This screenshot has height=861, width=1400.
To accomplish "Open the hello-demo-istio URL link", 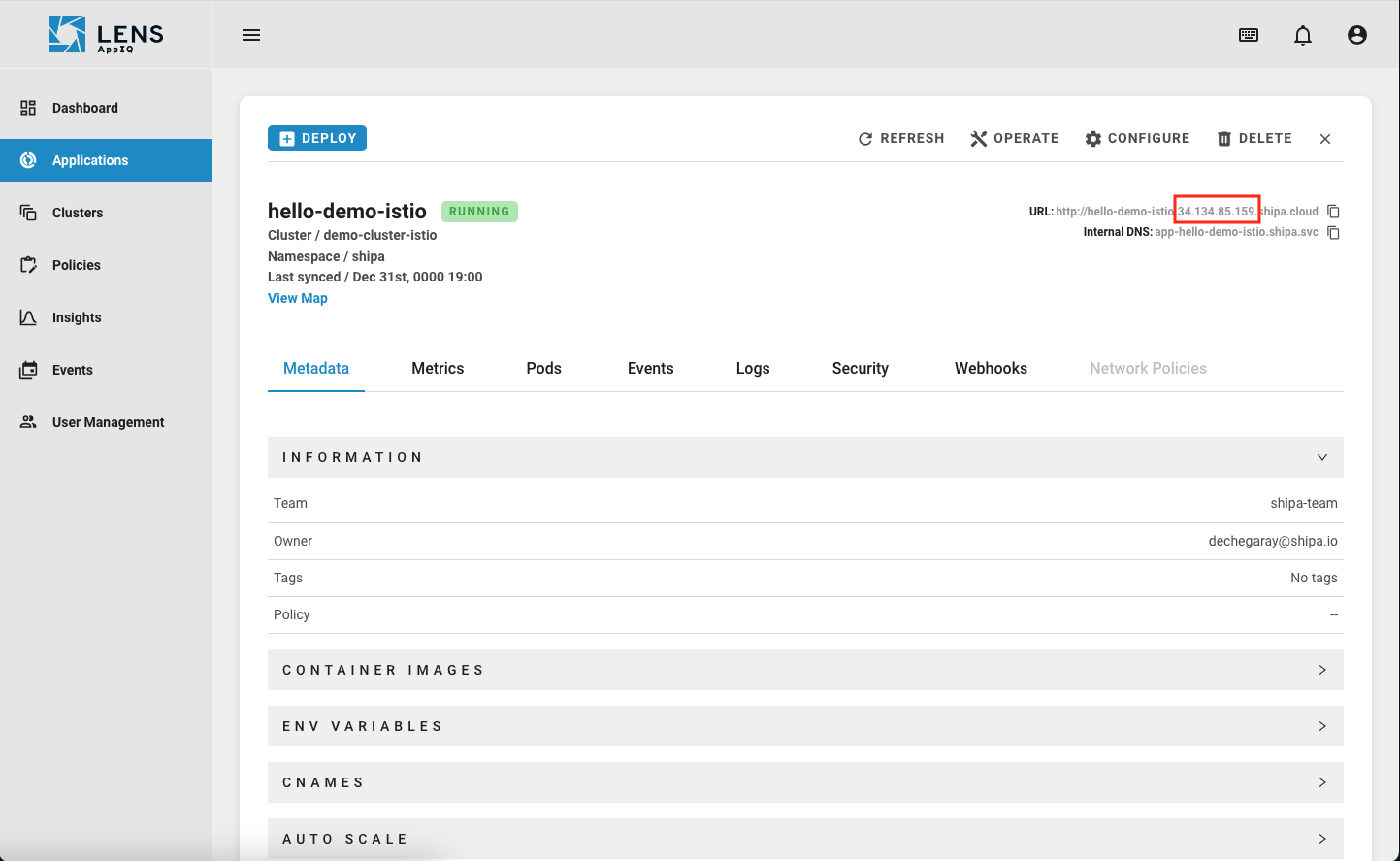I will pos(1187,212).
